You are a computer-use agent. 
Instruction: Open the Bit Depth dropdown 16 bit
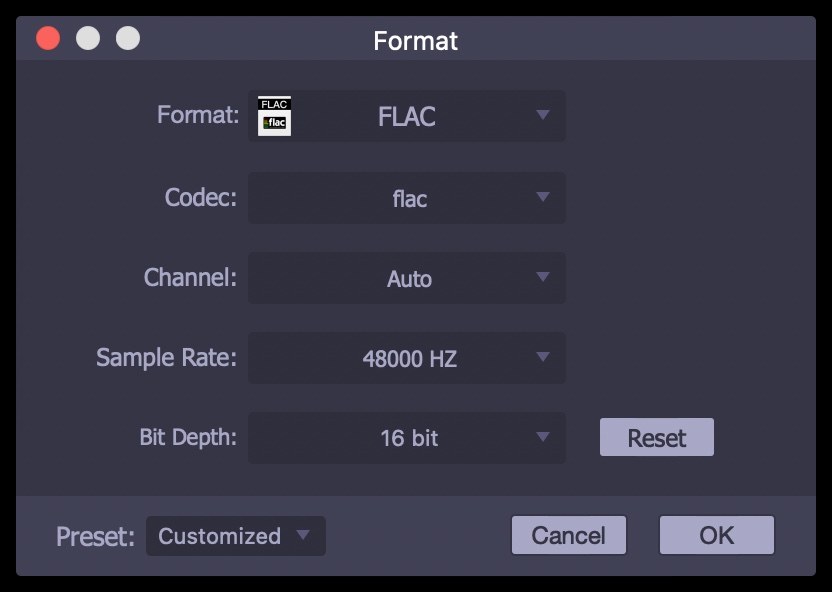tap(406, 438)
